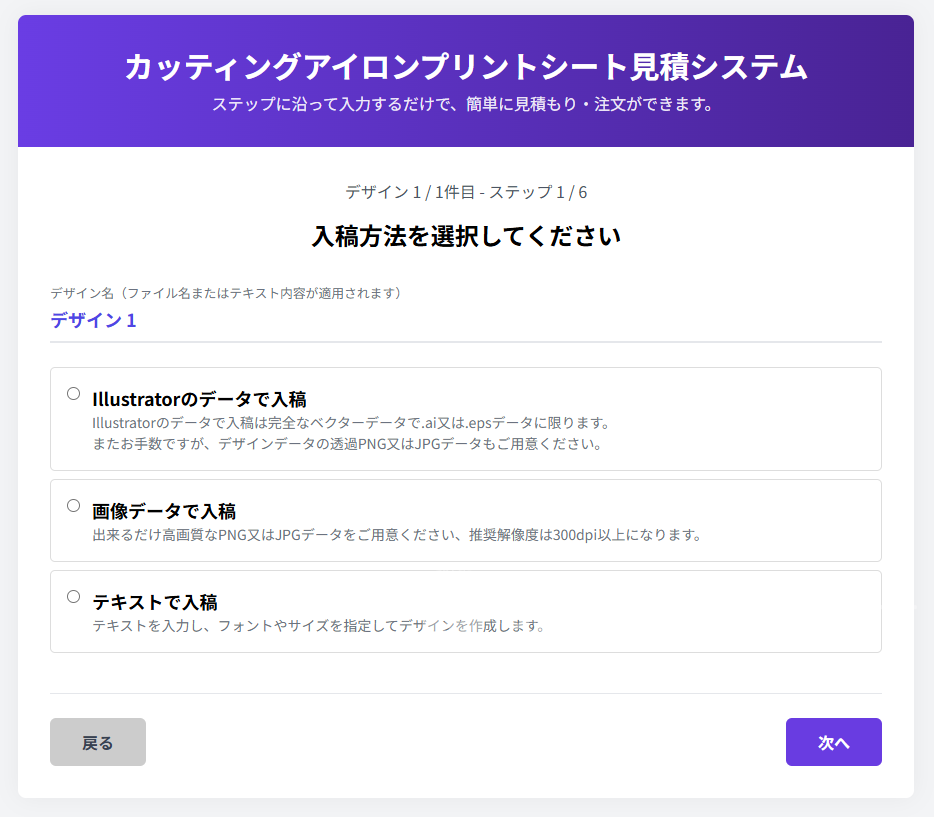Click the 入稿方法を選択してください heading
This screenshot has height=817, width=934.
click(466, 236)
